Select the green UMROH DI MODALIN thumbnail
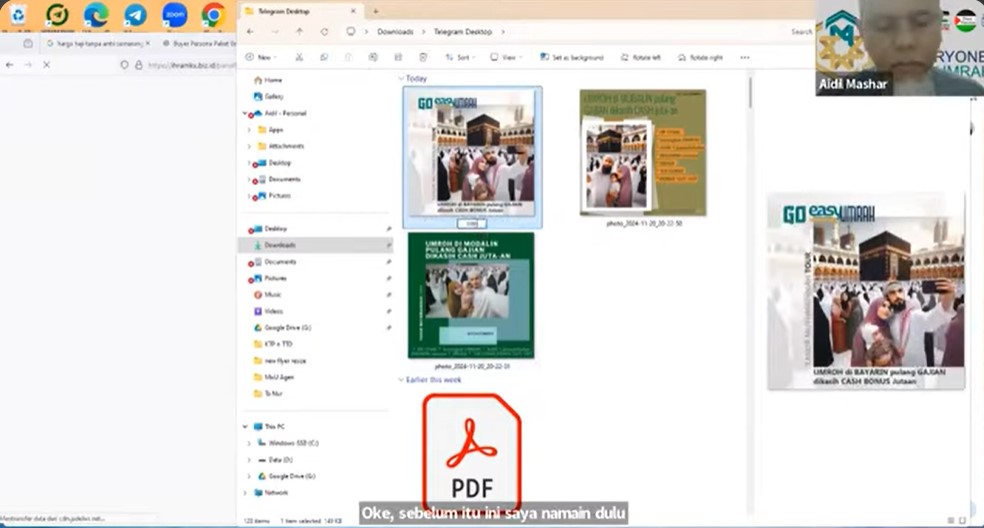The width and height of the screenshot is (984, 528). point(470,295)
